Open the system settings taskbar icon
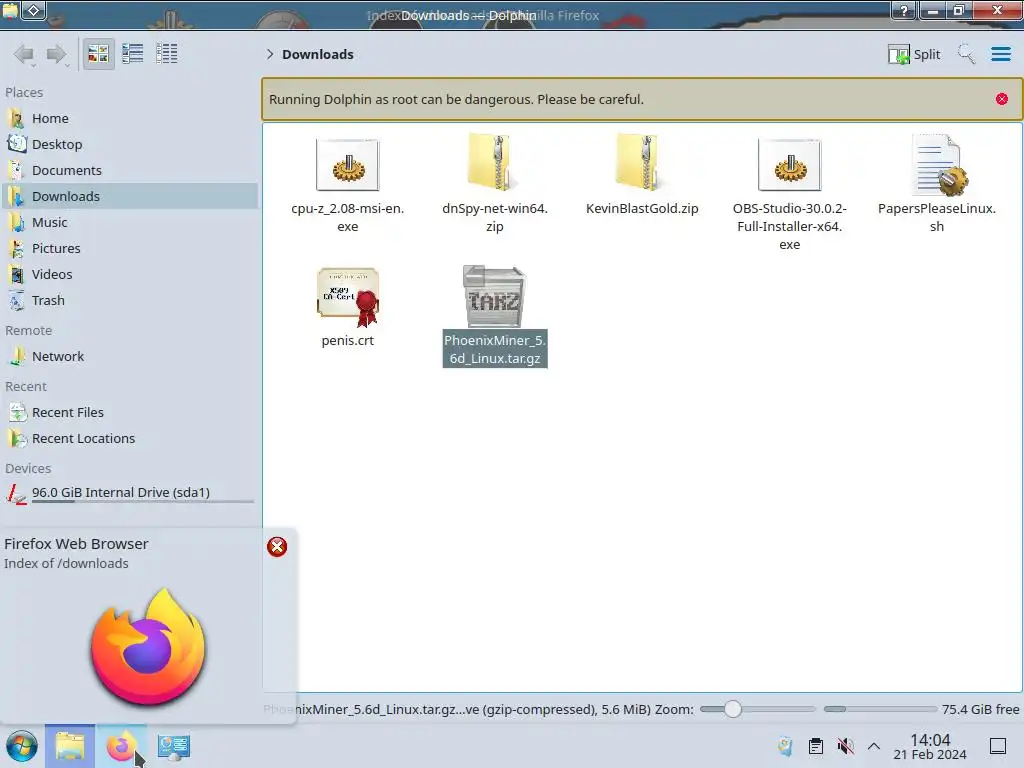This screenshot has width=1024, height=768. click(173, 746)
